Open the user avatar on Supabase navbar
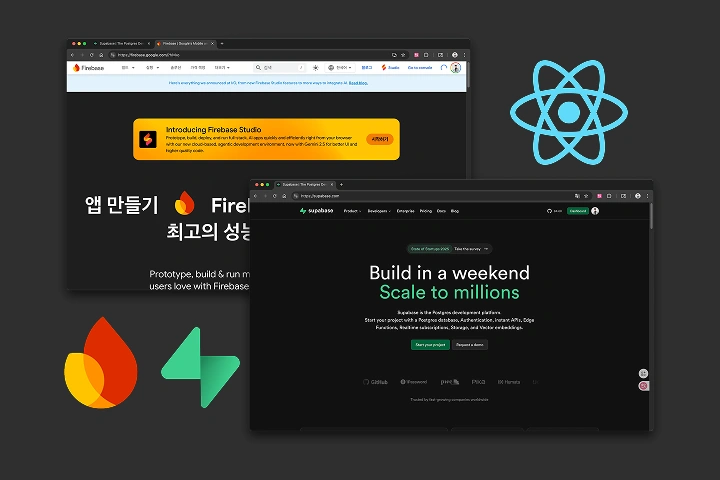 click(595, 211)
